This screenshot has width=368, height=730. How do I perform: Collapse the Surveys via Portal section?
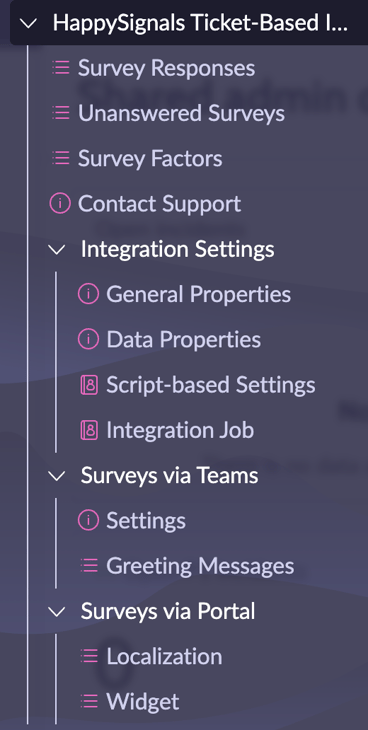coord(57,611)
